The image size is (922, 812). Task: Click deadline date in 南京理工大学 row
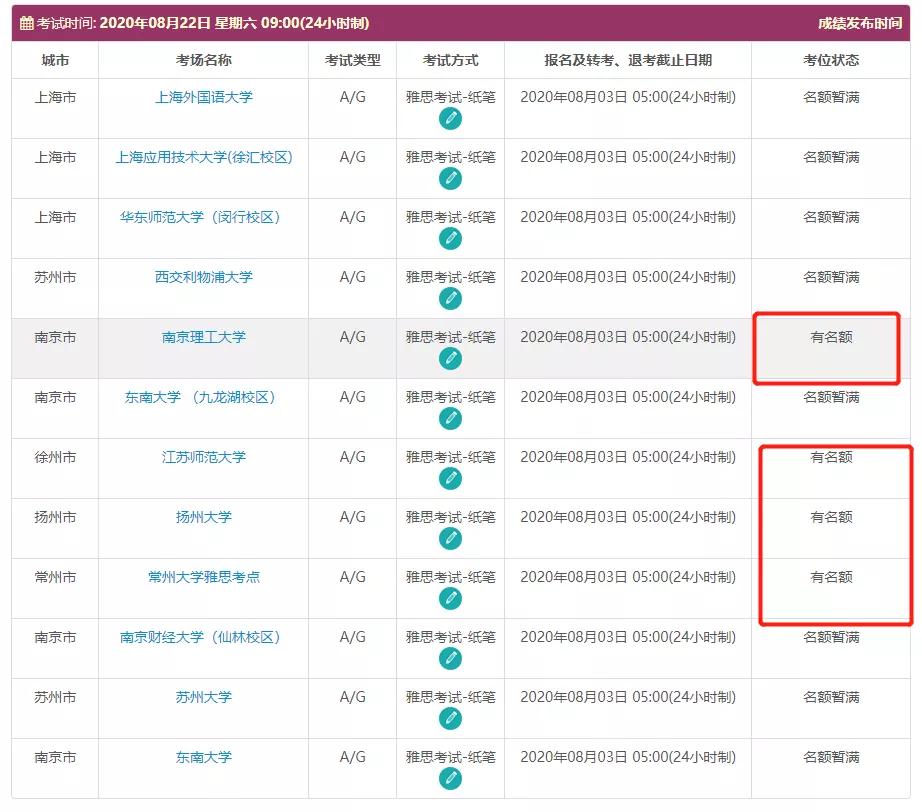628,337
